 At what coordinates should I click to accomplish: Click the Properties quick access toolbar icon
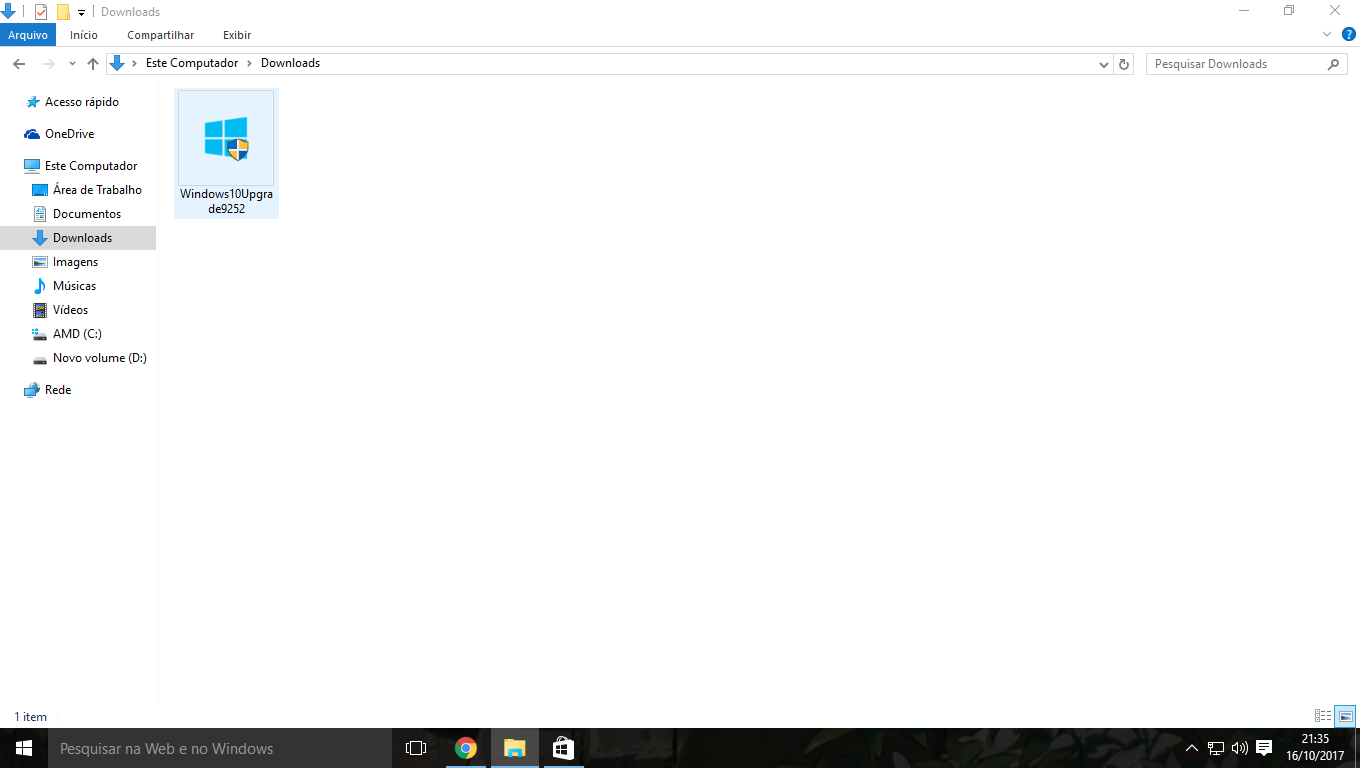[x=41, y=12]
